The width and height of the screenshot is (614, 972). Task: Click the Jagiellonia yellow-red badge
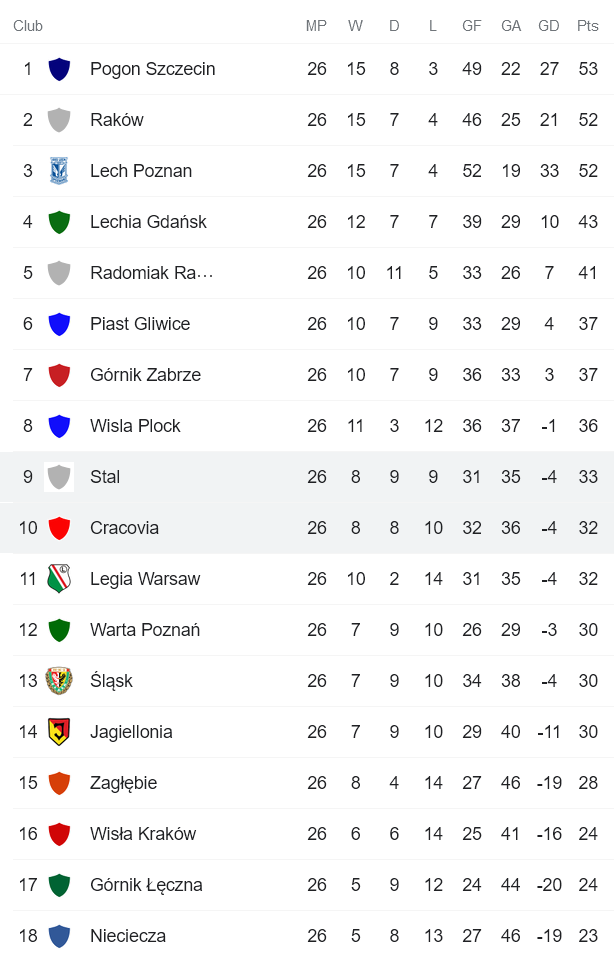coord(59,732)
